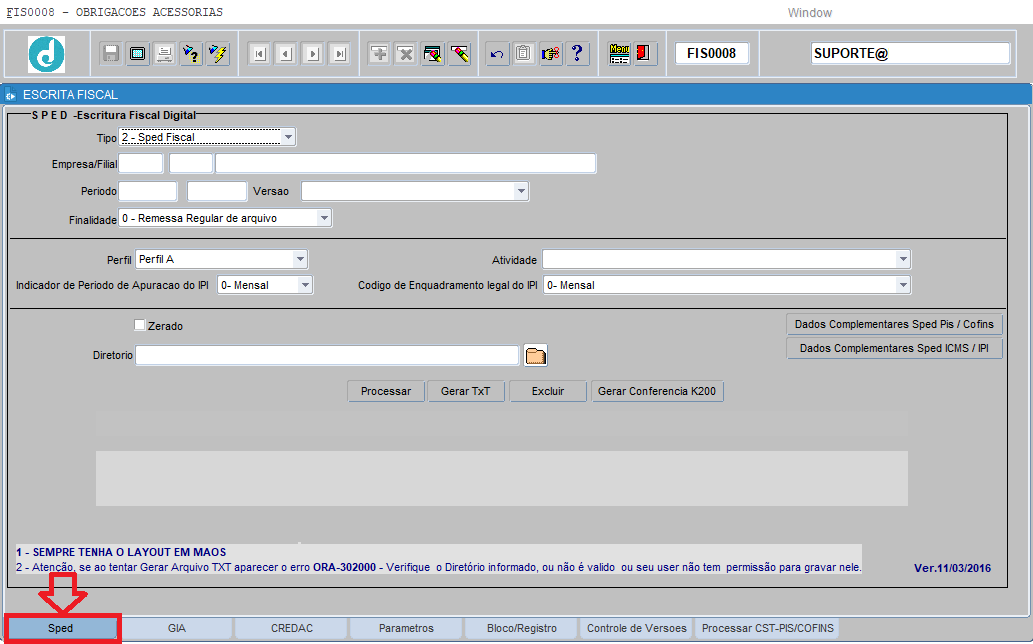Expand the Perfil dropdown
This screenshot has width=1033, height=644.
point(300,259)
